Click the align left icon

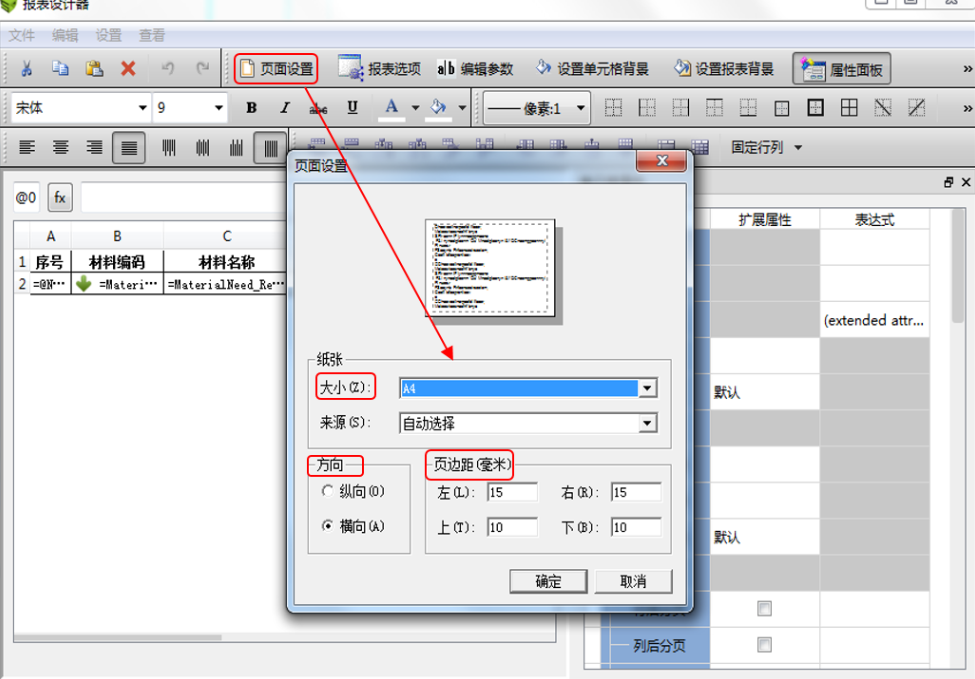pyautogui.click(x=27, y=147)
